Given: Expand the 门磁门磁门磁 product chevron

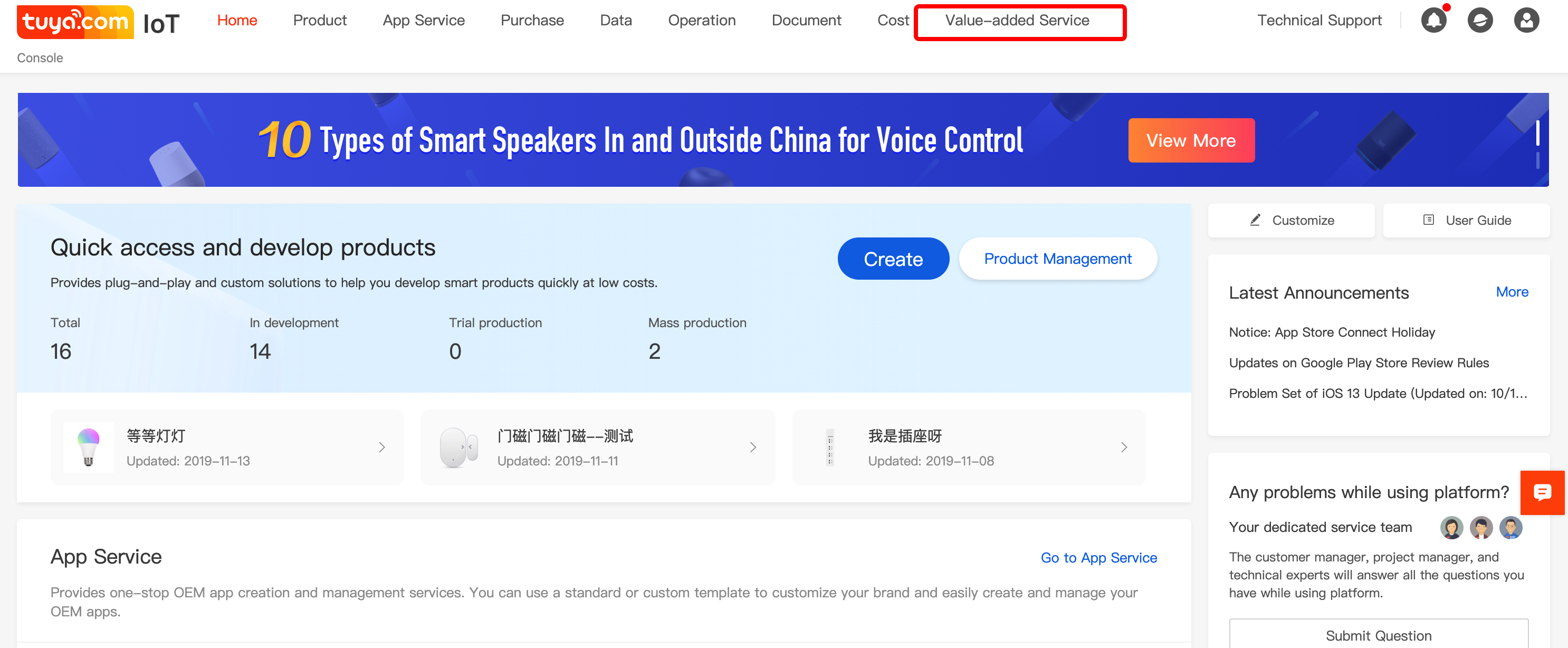Looking at the screenshot, I should [752, 447].
